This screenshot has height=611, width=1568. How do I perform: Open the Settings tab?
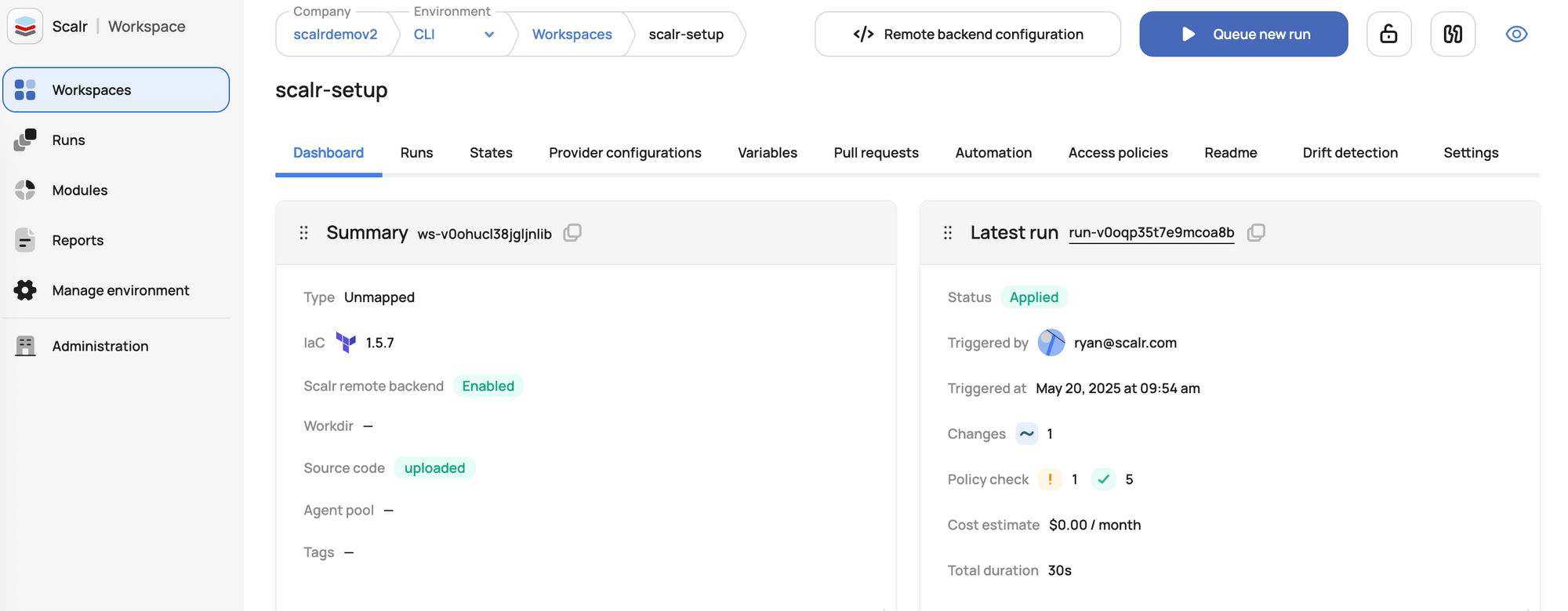pyautogui.click(x=1471, y=153)
